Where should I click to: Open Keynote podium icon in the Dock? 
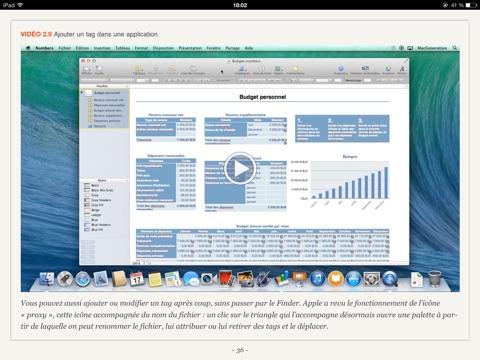click(x=299, y=278)
